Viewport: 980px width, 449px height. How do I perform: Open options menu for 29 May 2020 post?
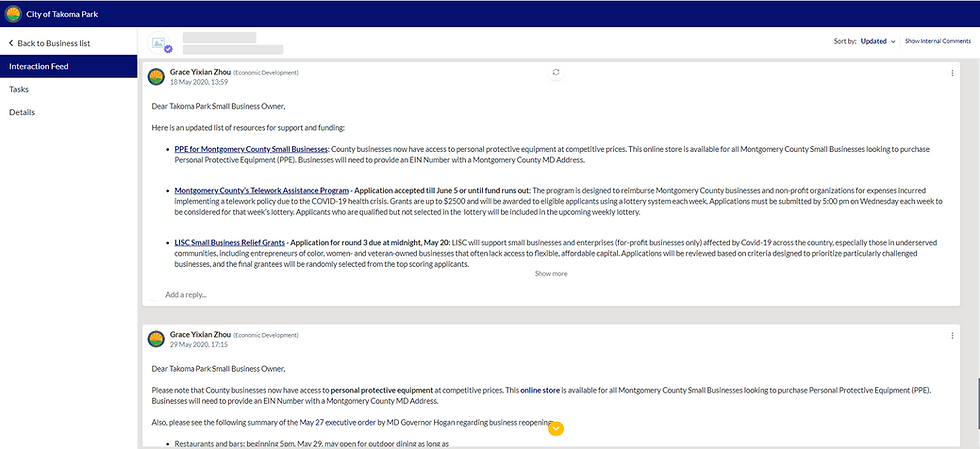coord(952,336)
